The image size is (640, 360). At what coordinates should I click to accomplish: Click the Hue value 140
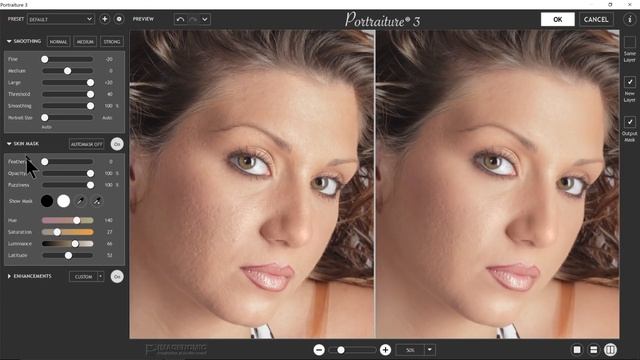(x=109, y=220)
